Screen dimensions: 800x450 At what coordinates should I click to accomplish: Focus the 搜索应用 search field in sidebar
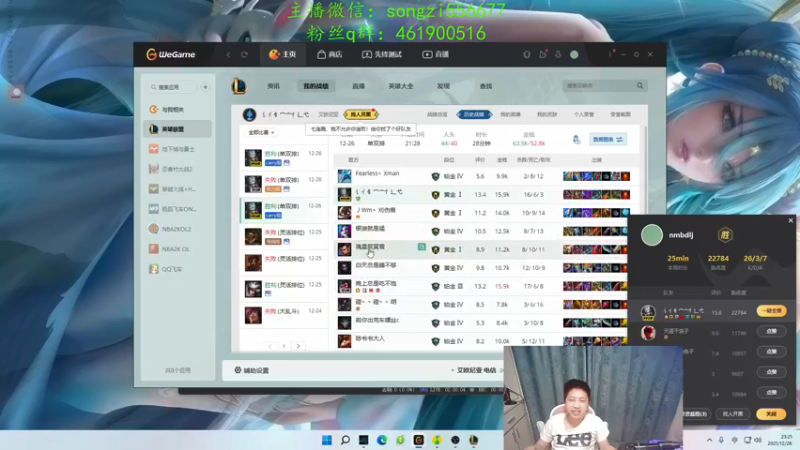click(x=172, y=87)
